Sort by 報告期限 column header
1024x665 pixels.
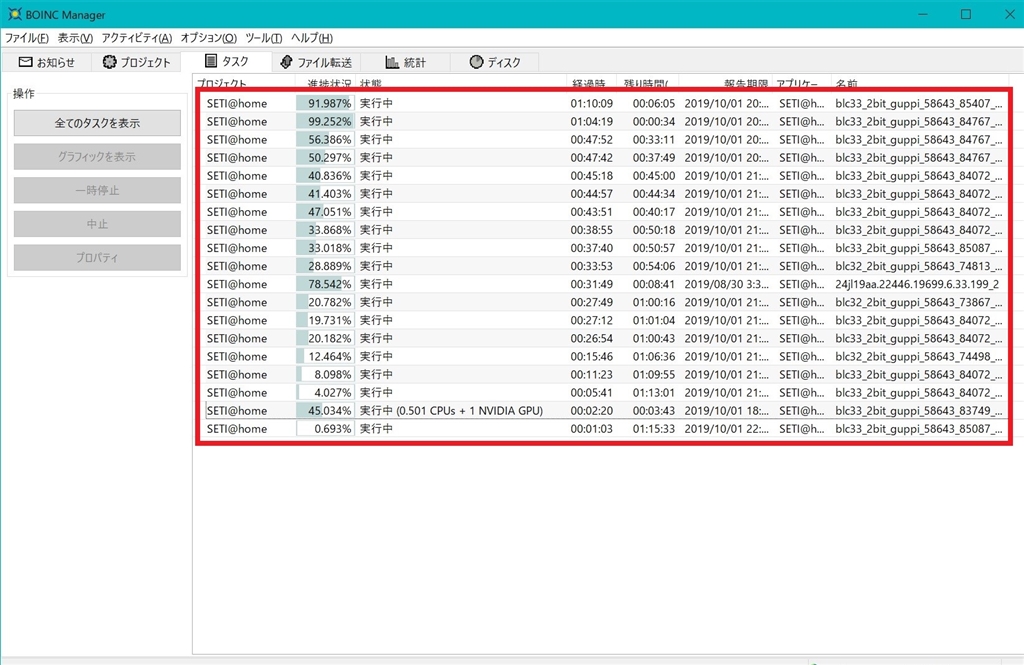(x=726, y=83)
